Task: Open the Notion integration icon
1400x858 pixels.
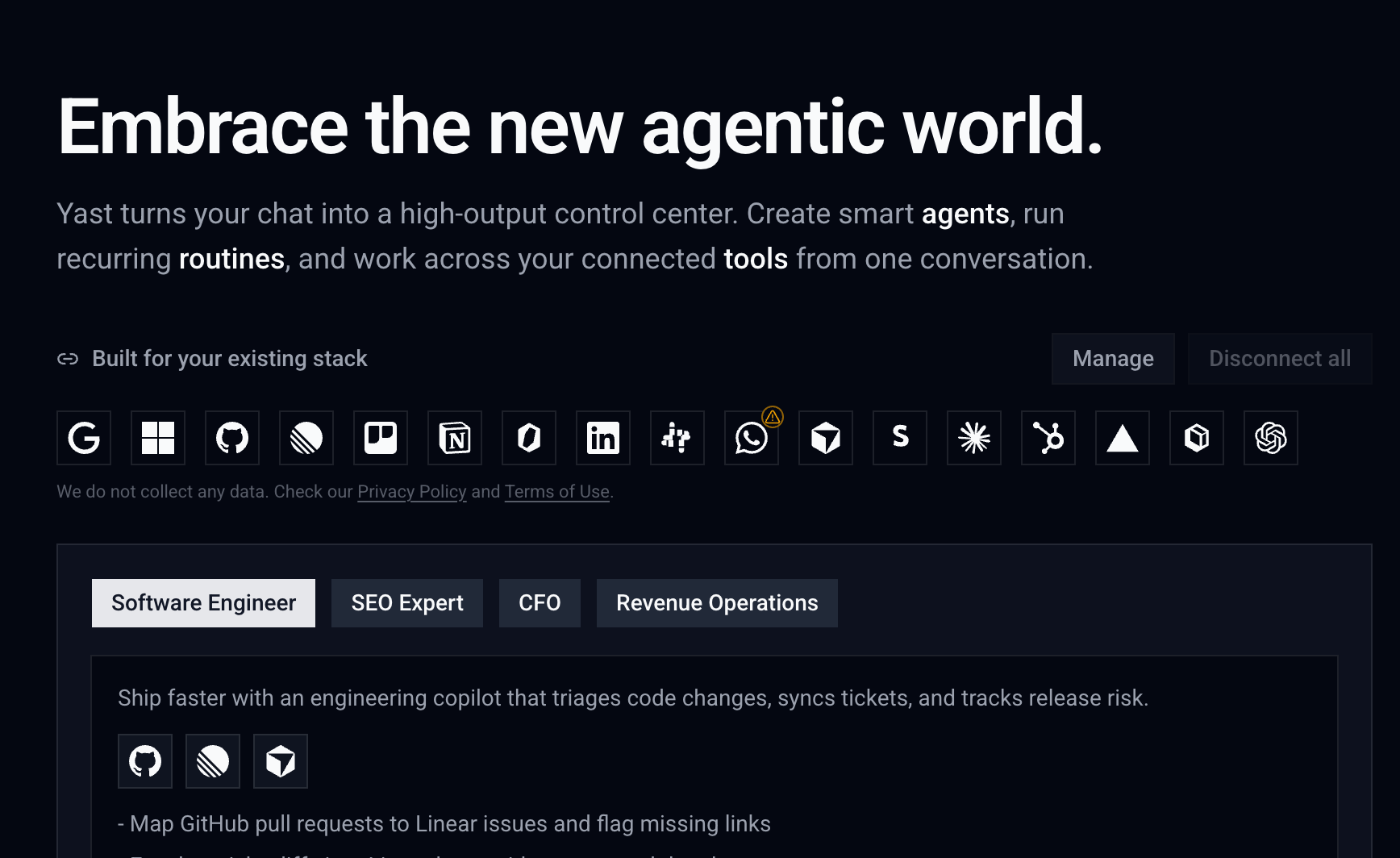Action: coord(455,438)
